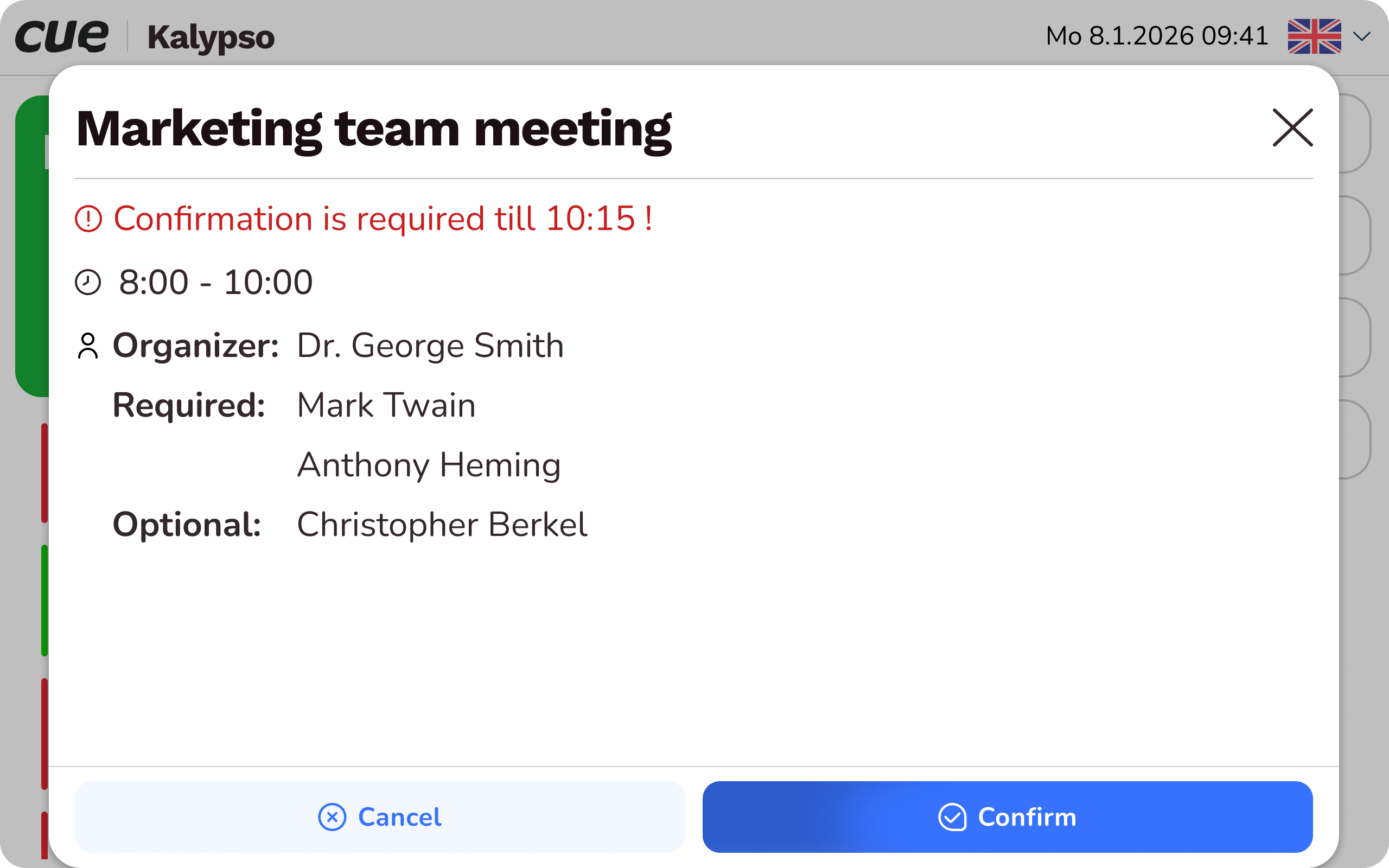Click the red warning exclamation icon
1389x868 pixels.
pos(88,219)
